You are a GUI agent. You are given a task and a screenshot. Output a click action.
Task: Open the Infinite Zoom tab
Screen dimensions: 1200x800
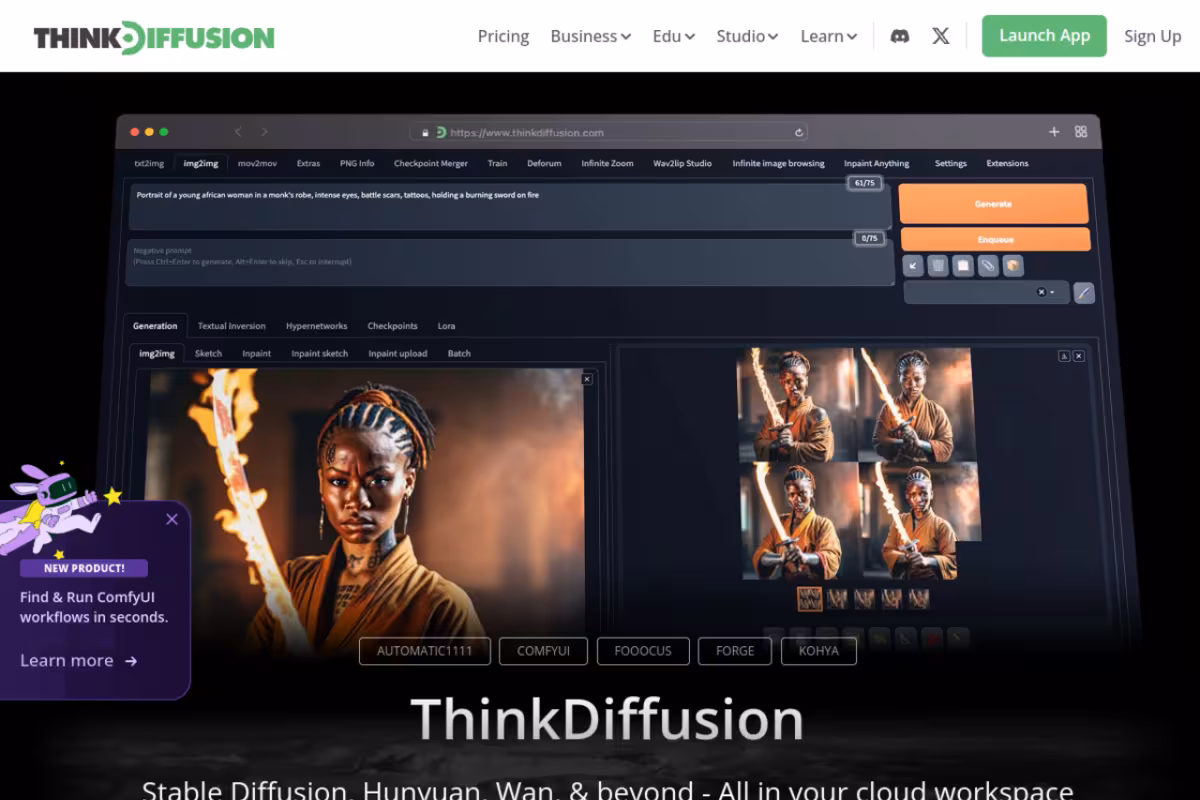point(607,163)
